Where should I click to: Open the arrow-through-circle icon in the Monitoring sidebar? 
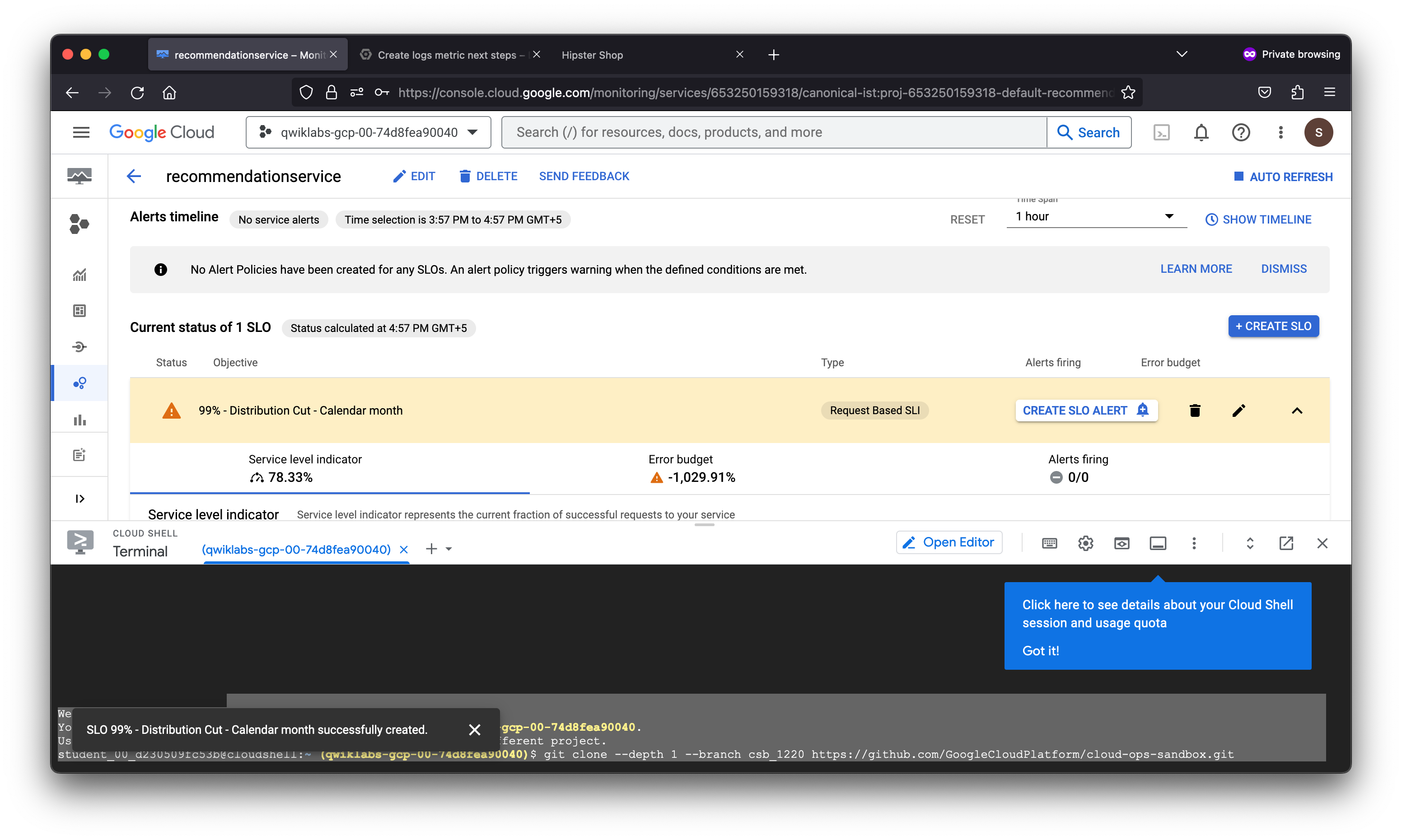(x=79, y=347)
